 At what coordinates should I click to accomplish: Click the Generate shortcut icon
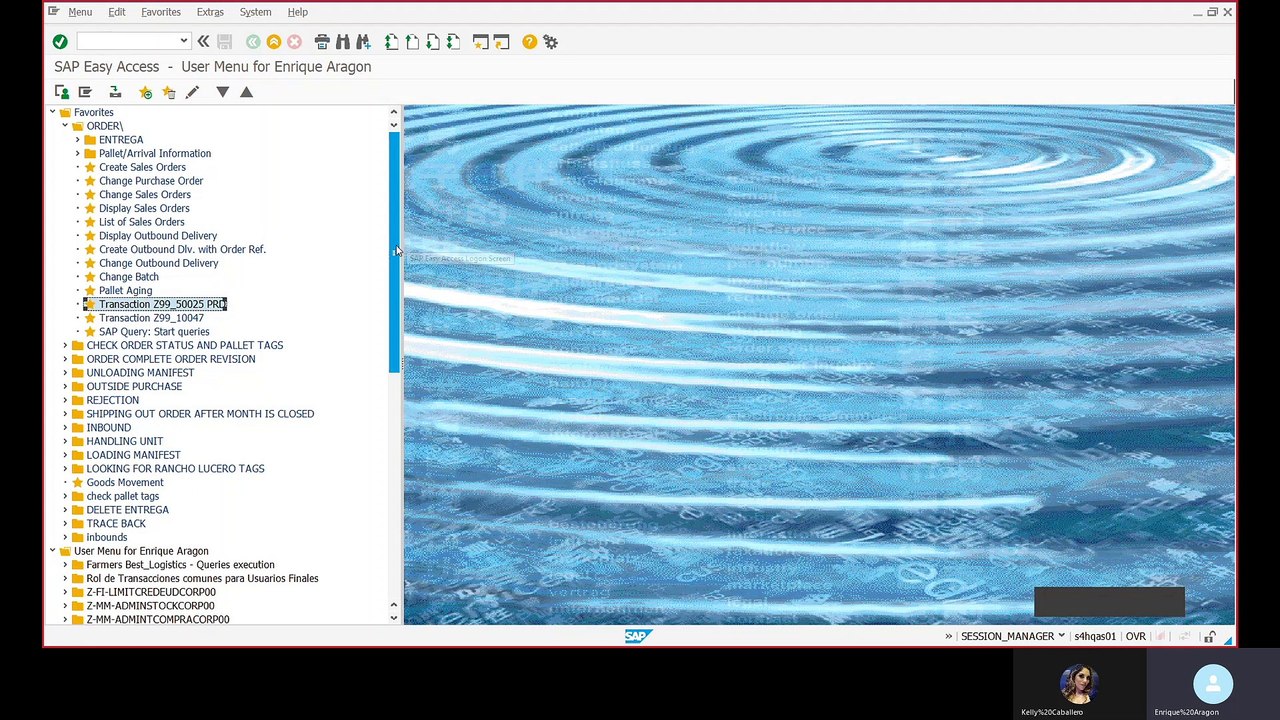click(x=501, y=42)
